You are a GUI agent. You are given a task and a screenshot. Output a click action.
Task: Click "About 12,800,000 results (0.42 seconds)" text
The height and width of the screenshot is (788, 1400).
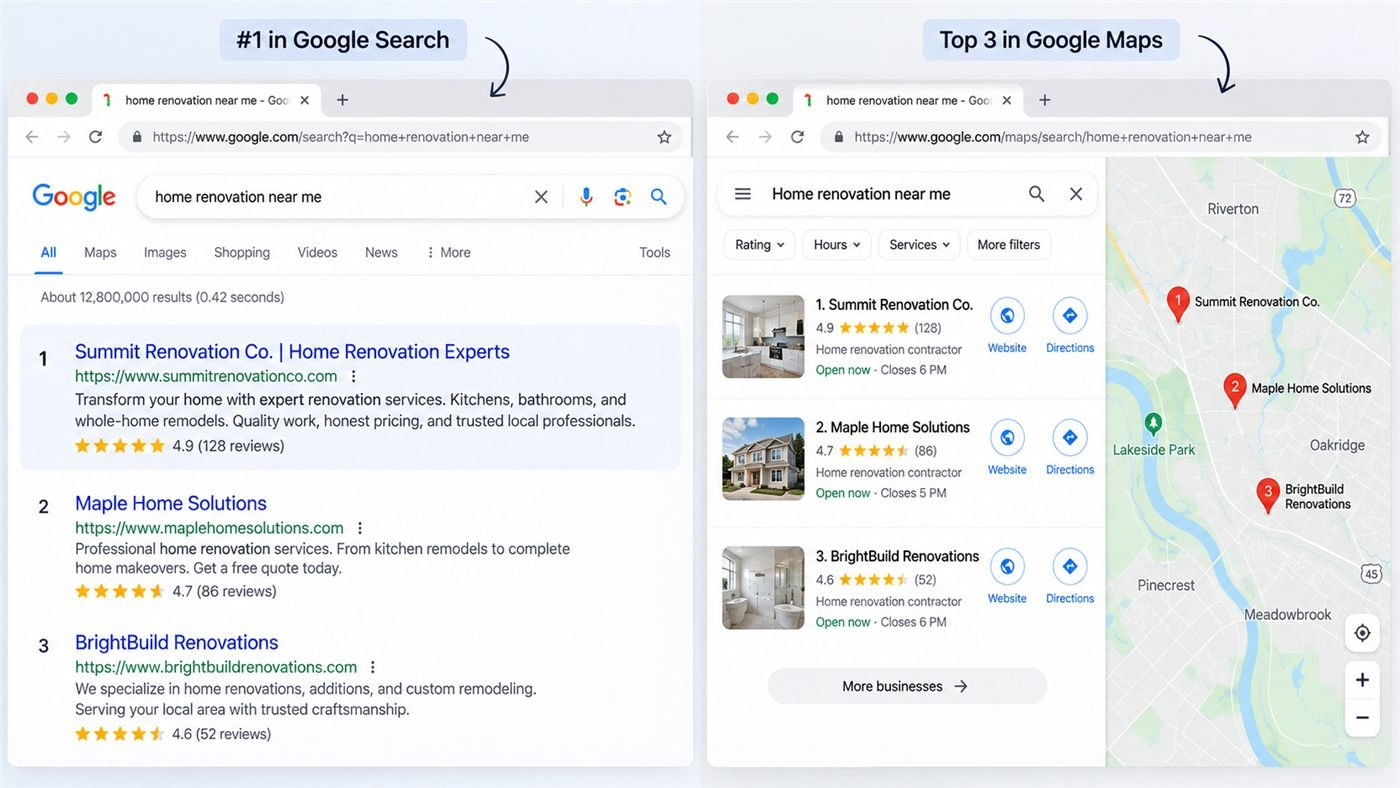tap(162, 297)
